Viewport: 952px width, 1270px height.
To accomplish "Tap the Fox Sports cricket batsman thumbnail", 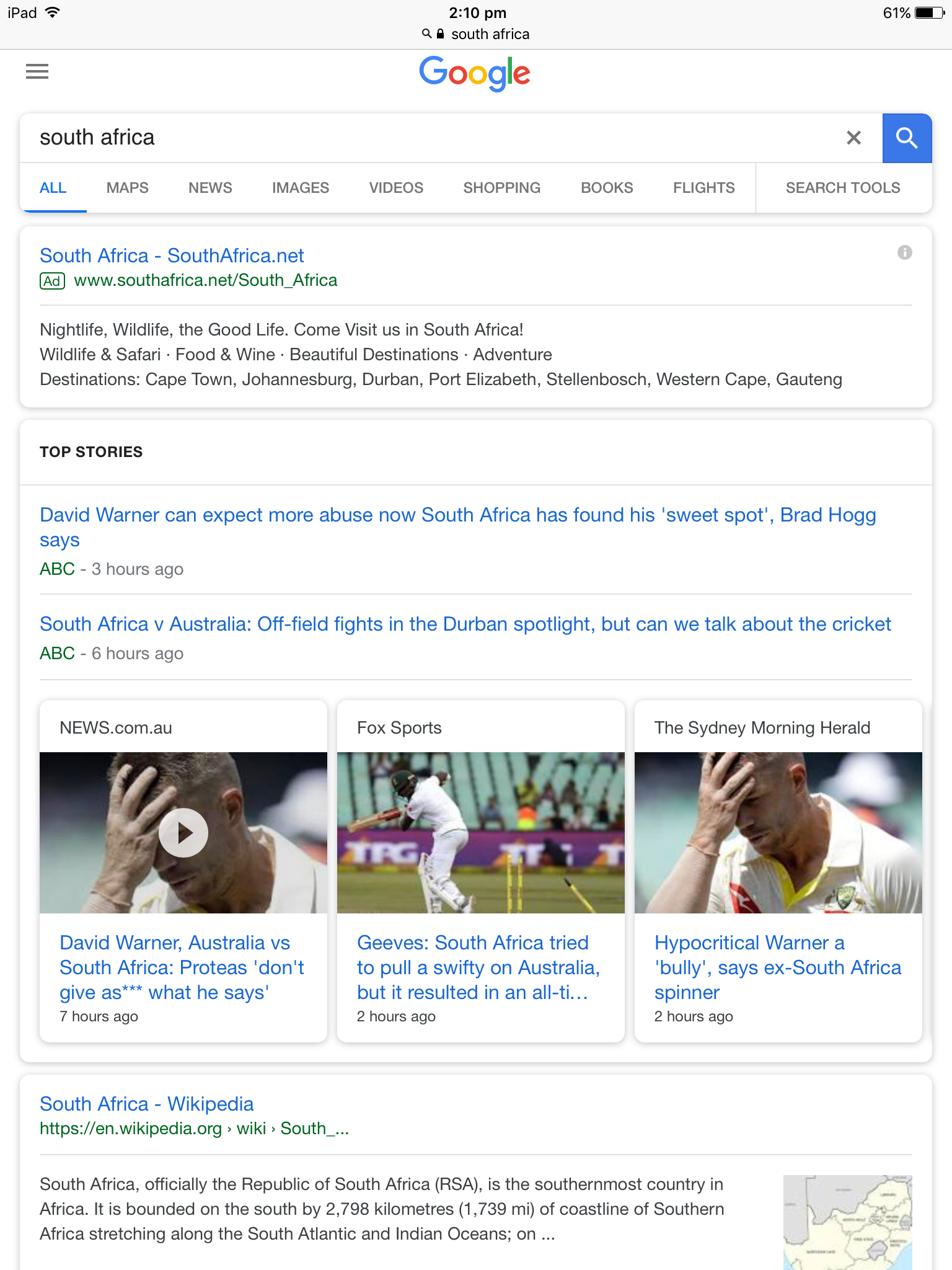I will [481, 832].
